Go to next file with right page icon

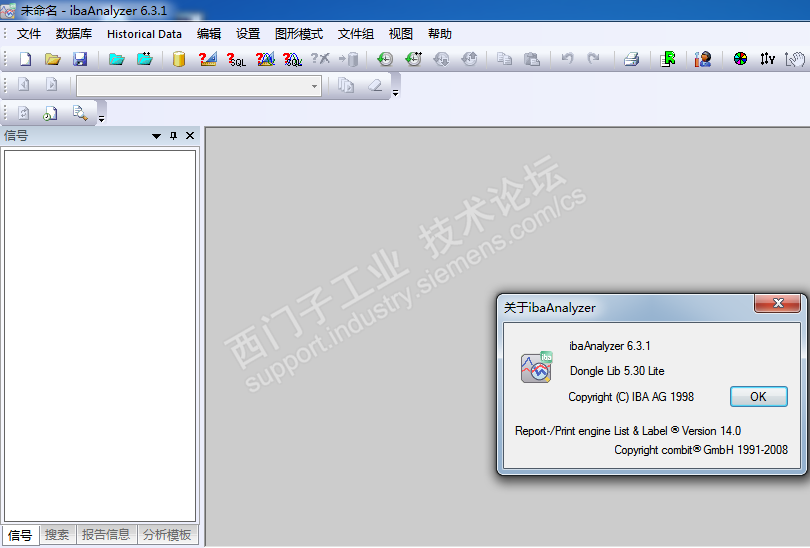pos(51,84)
